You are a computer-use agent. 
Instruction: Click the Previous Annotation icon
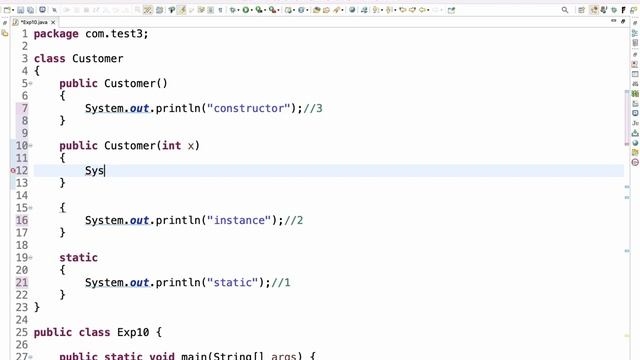coord(389,10)
